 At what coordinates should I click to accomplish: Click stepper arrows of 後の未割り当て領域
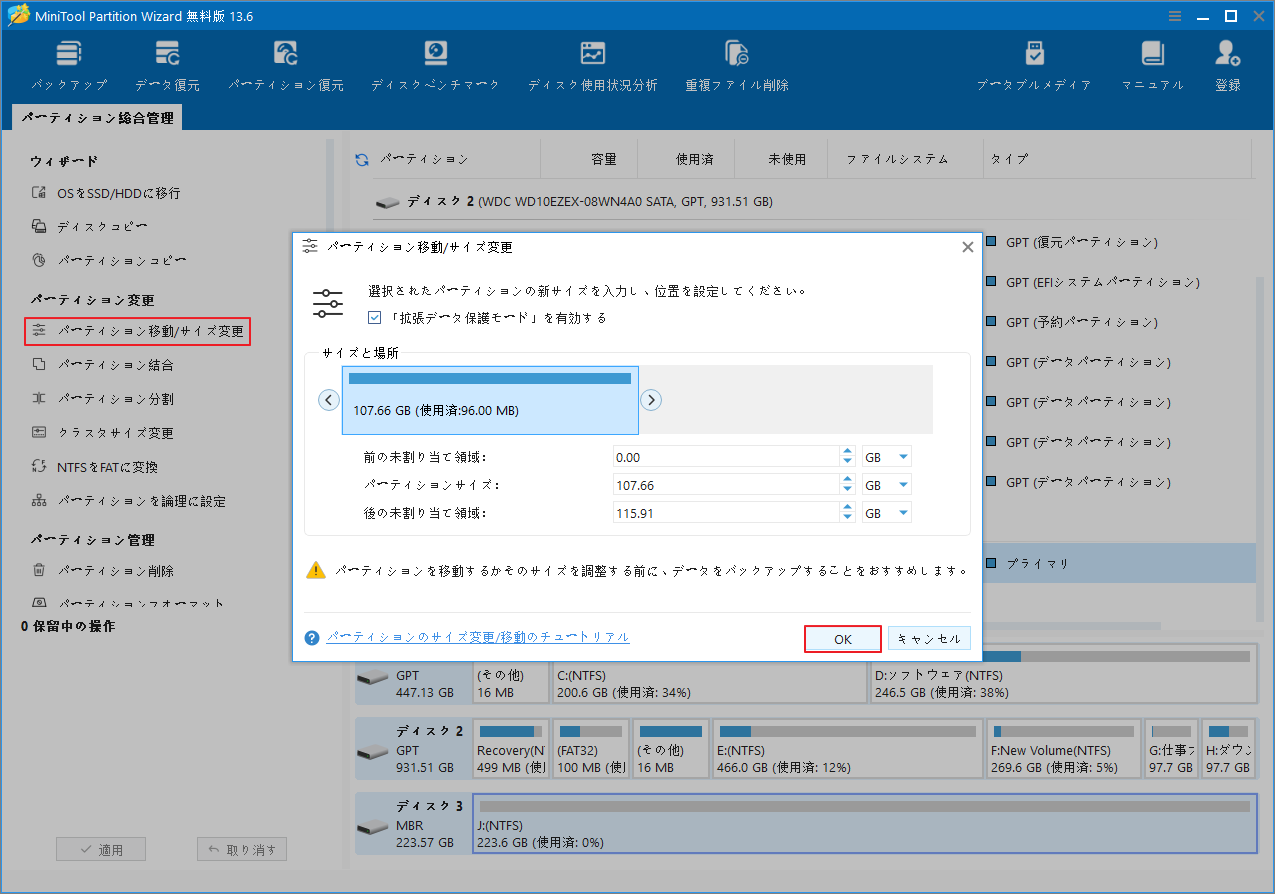[848, 513]
